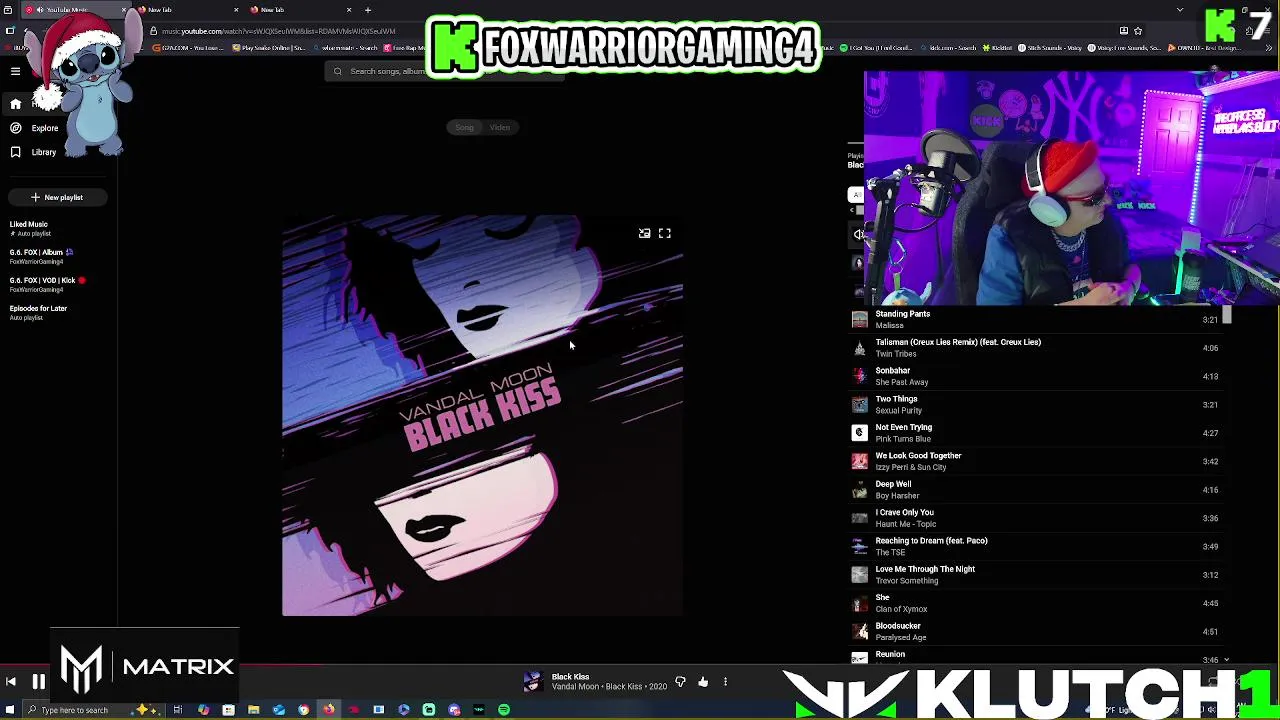Dislike the song Black Kiss

tap(681, 682)
